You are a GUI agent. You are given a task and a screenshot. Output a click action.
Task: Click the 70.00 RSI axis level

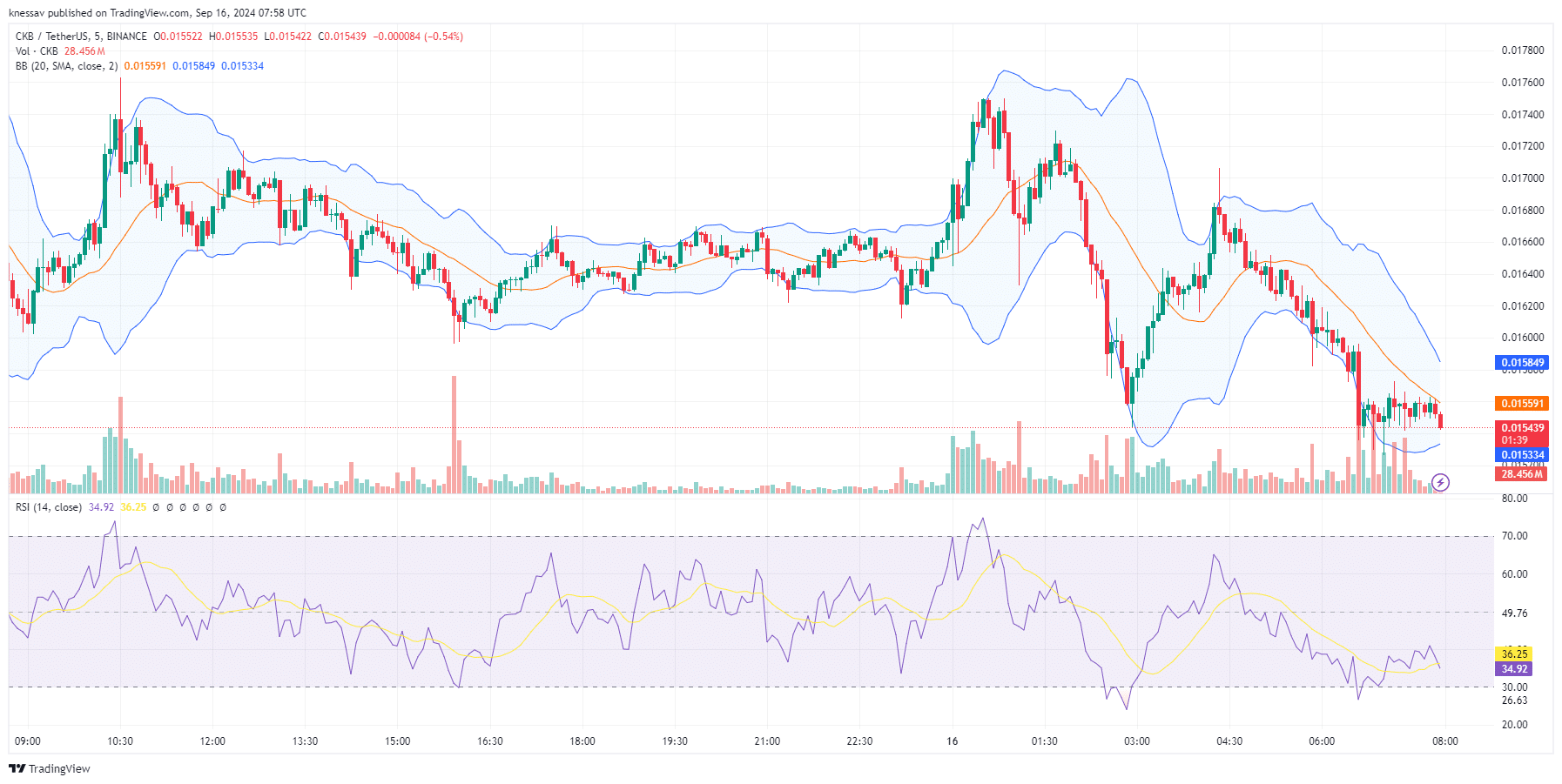click(1515, 536)
